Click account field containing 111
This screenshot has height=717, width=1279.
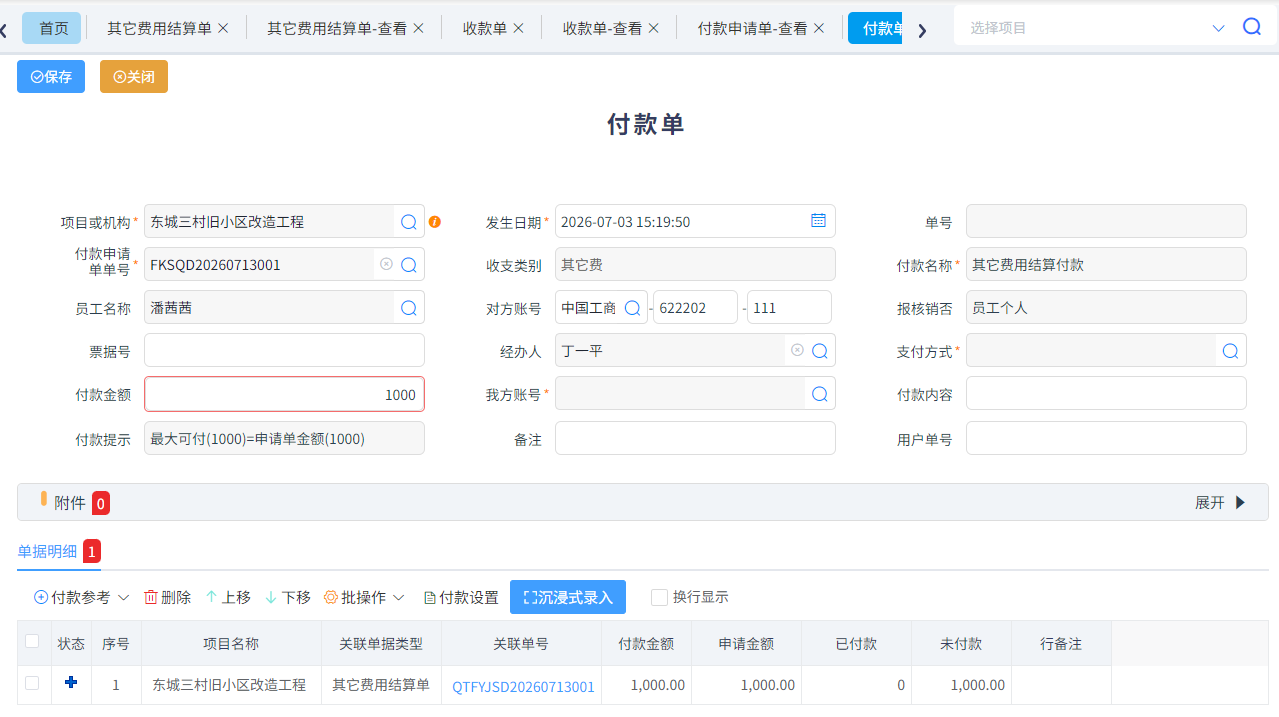click(789, 307)
